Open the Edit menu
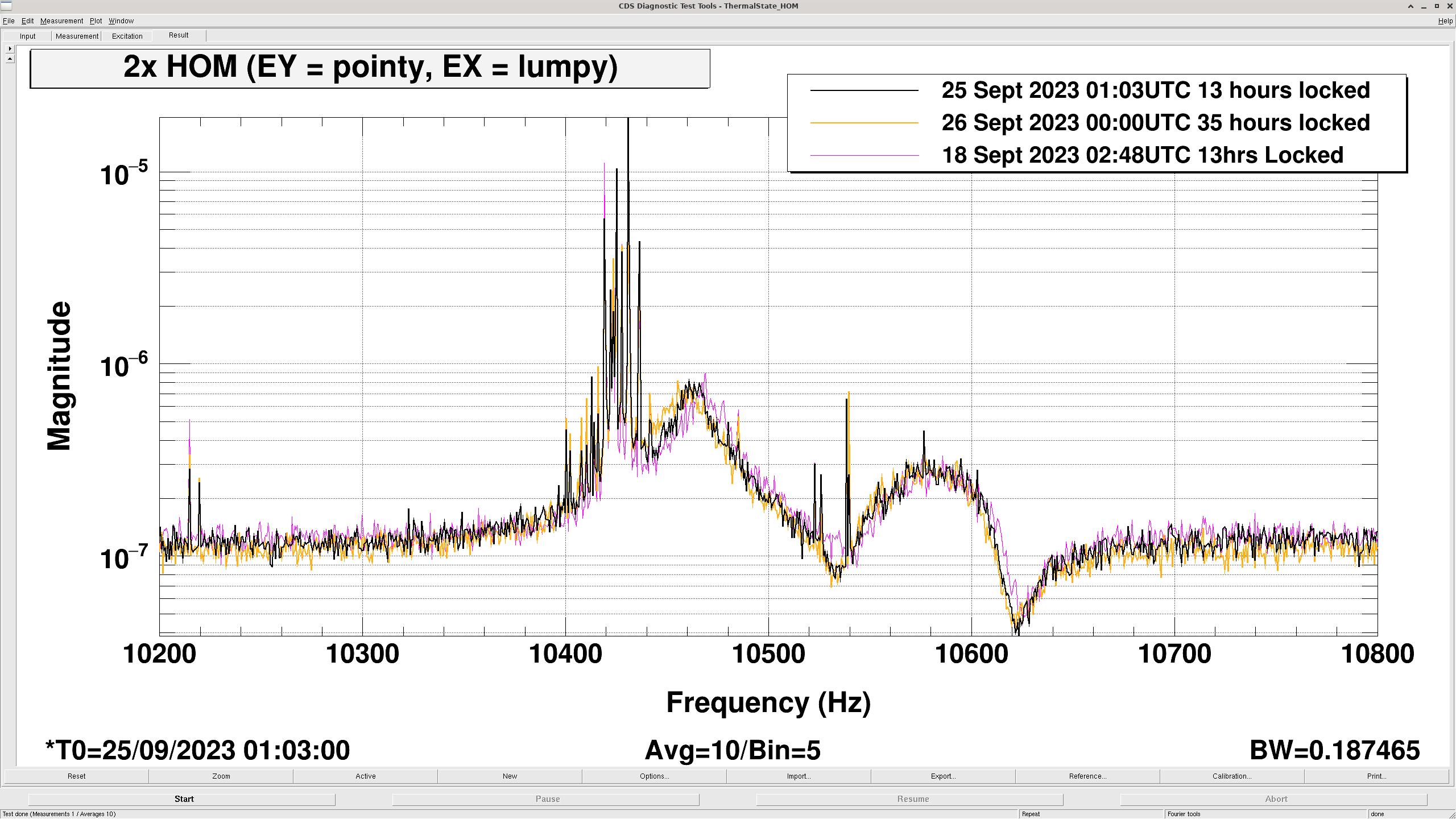 pyautogui.click(x=27, y=21)
